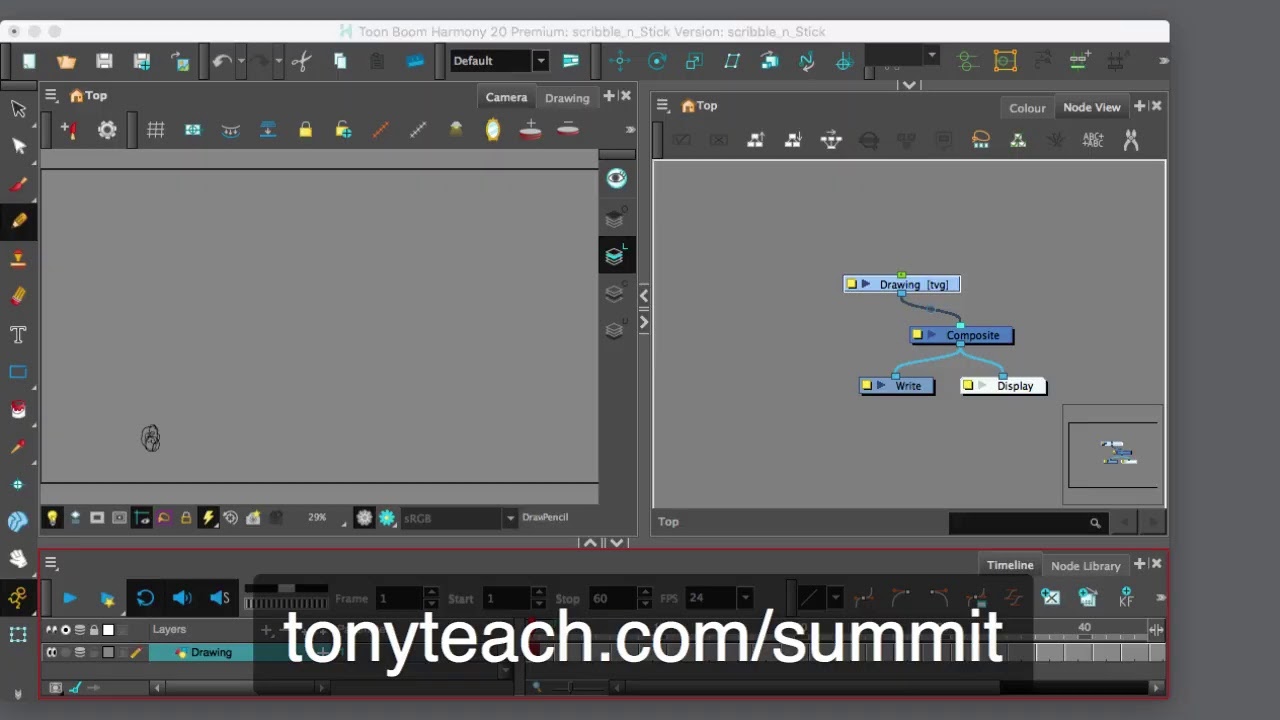Select the Transform arrow tool in the left toolbar
This screenshot has height=720, width=1280.
tap(18, 108)
